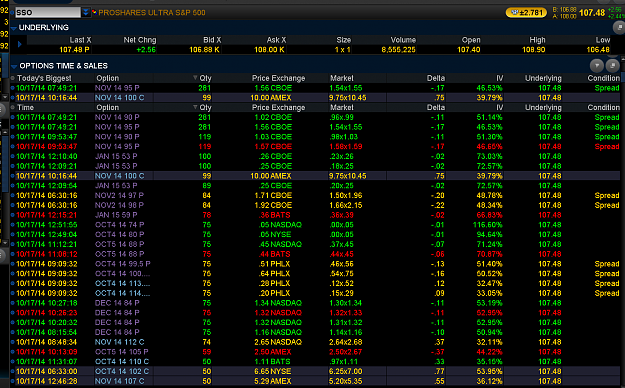
Task: Select the NOV2 14 97 P trade row
Action: coord(317,196)
